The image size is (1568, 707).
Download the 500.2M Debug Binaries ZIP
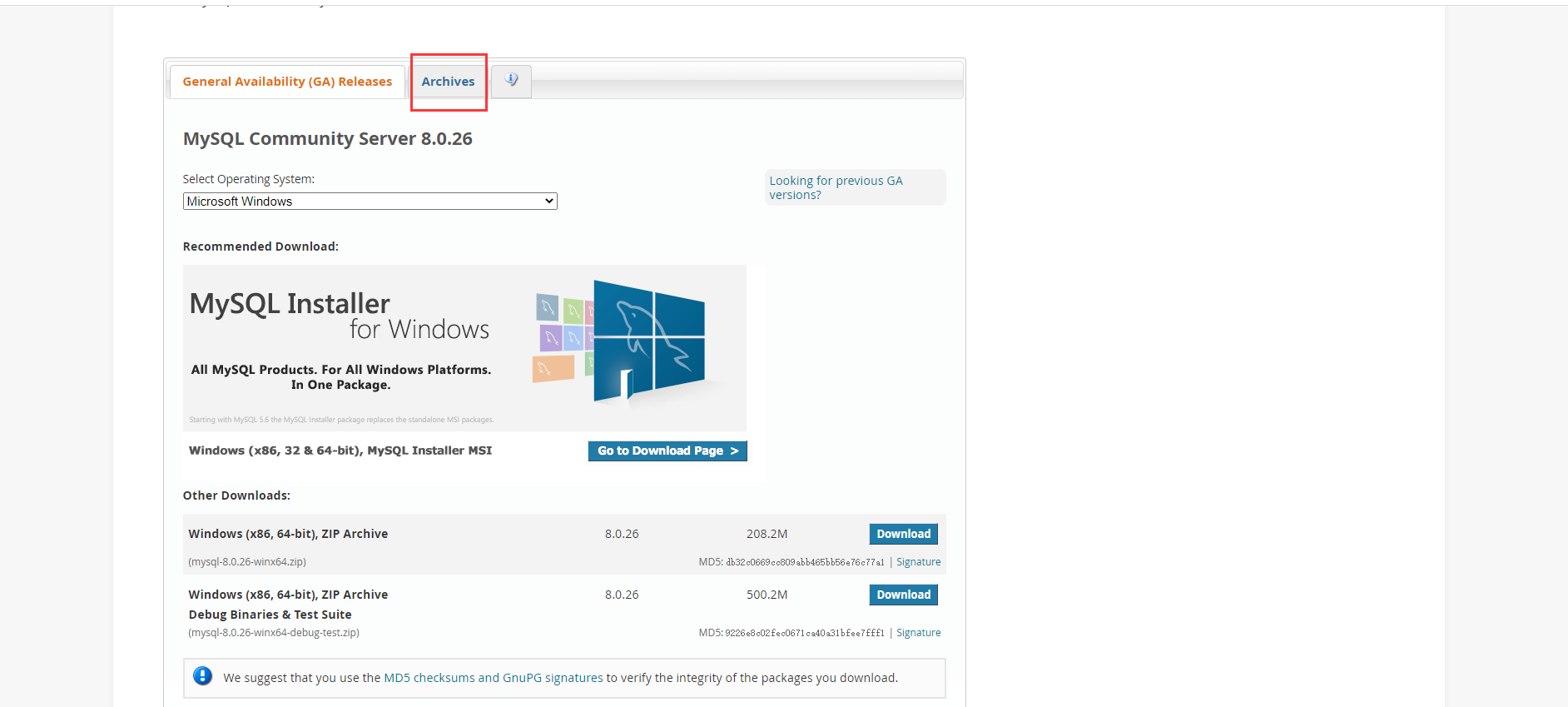(x=903, y=595)
